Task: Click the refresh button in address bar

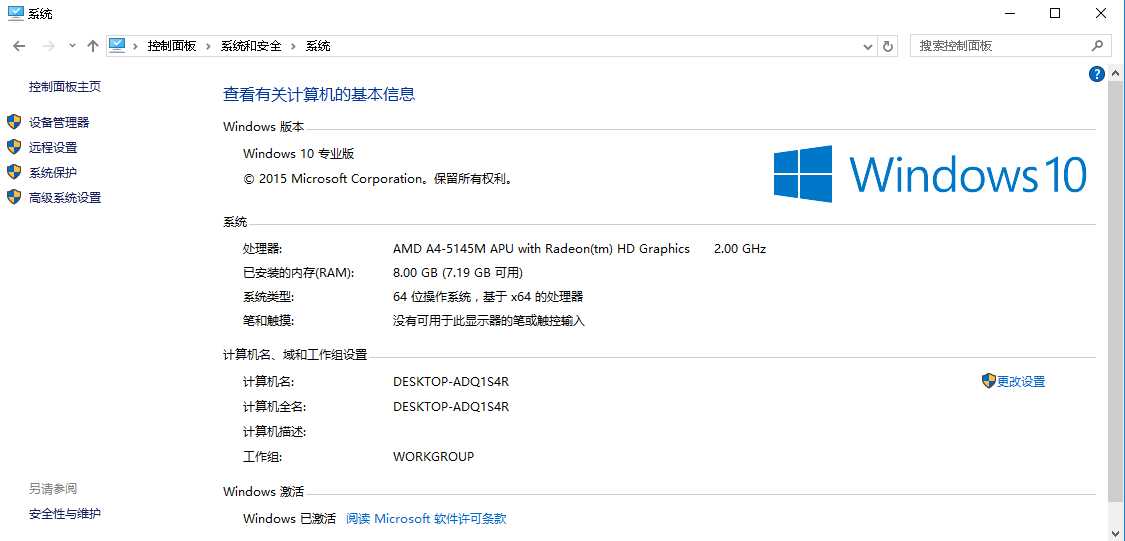Action: (x=888, y=46)
